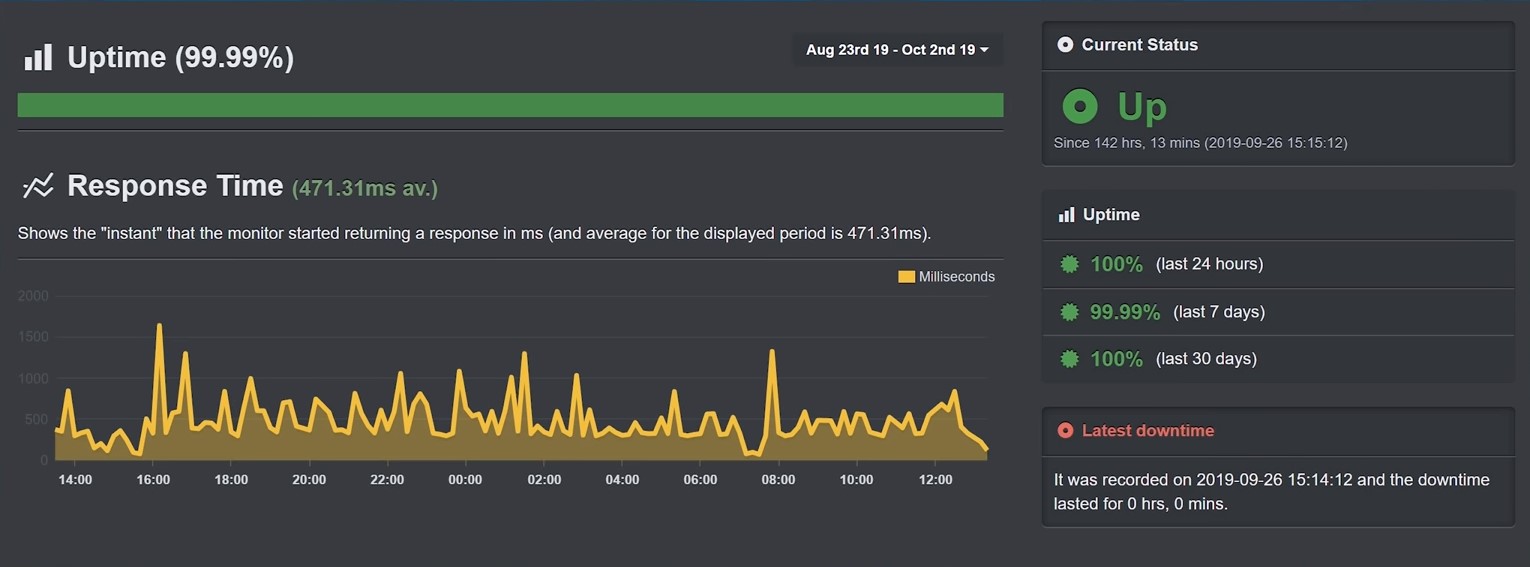The width and height of the screenshot is (1530, 567).
Task: Open the Aug 23rd 19 - Oct 2nd 19 date range dropdown
Action: (x=897, y=50)
